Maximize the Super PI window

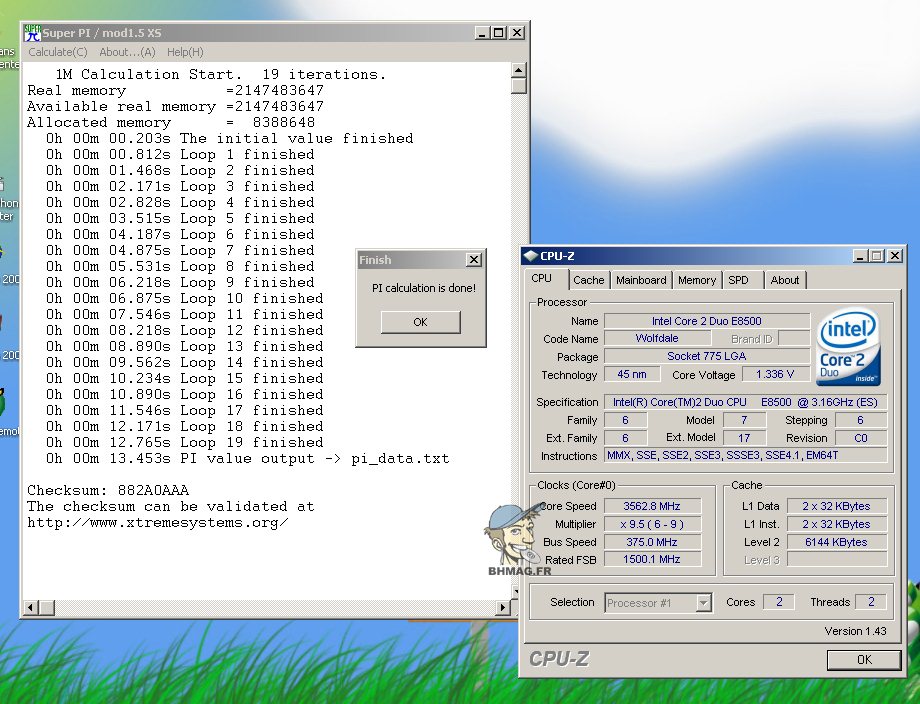[498, 33]
